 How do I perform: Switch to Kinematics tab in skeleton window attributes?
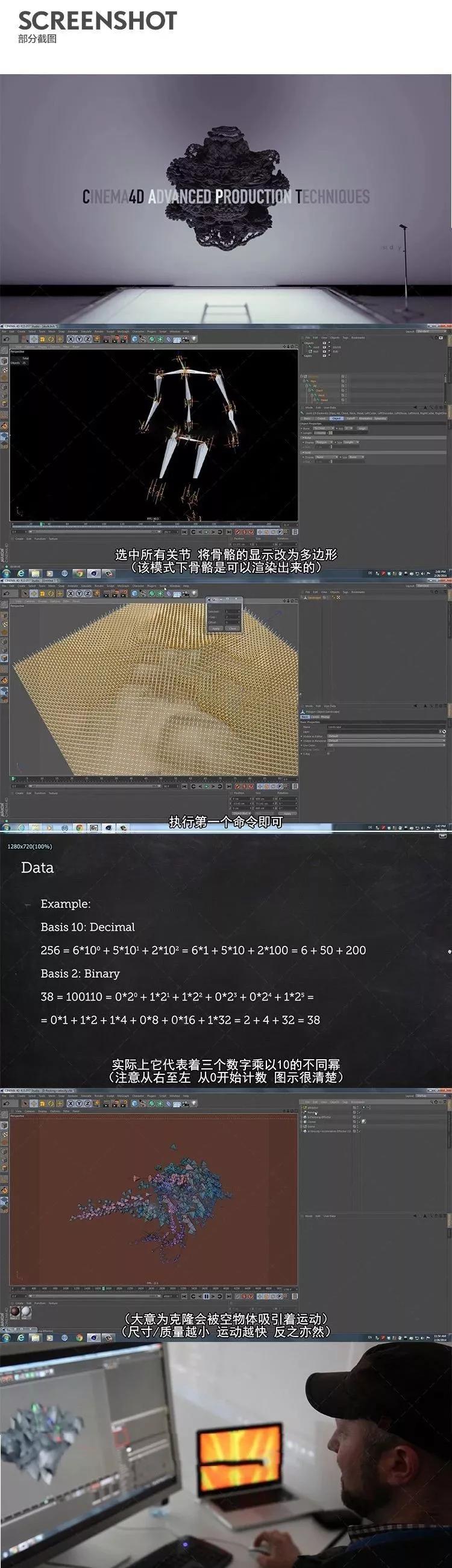(x=366, y=419)
